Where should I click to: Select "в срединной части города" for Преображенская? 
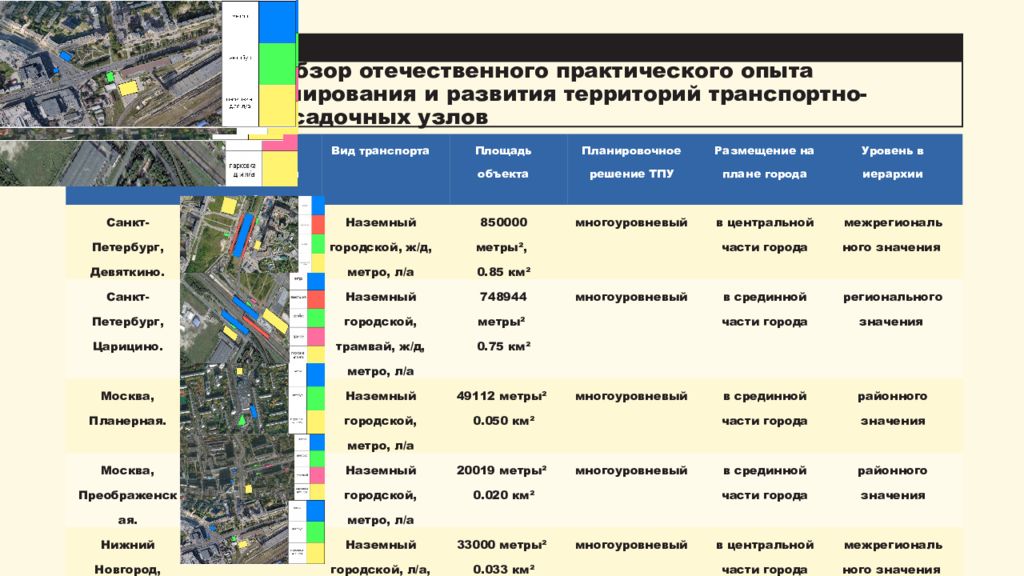pos(764,483)
